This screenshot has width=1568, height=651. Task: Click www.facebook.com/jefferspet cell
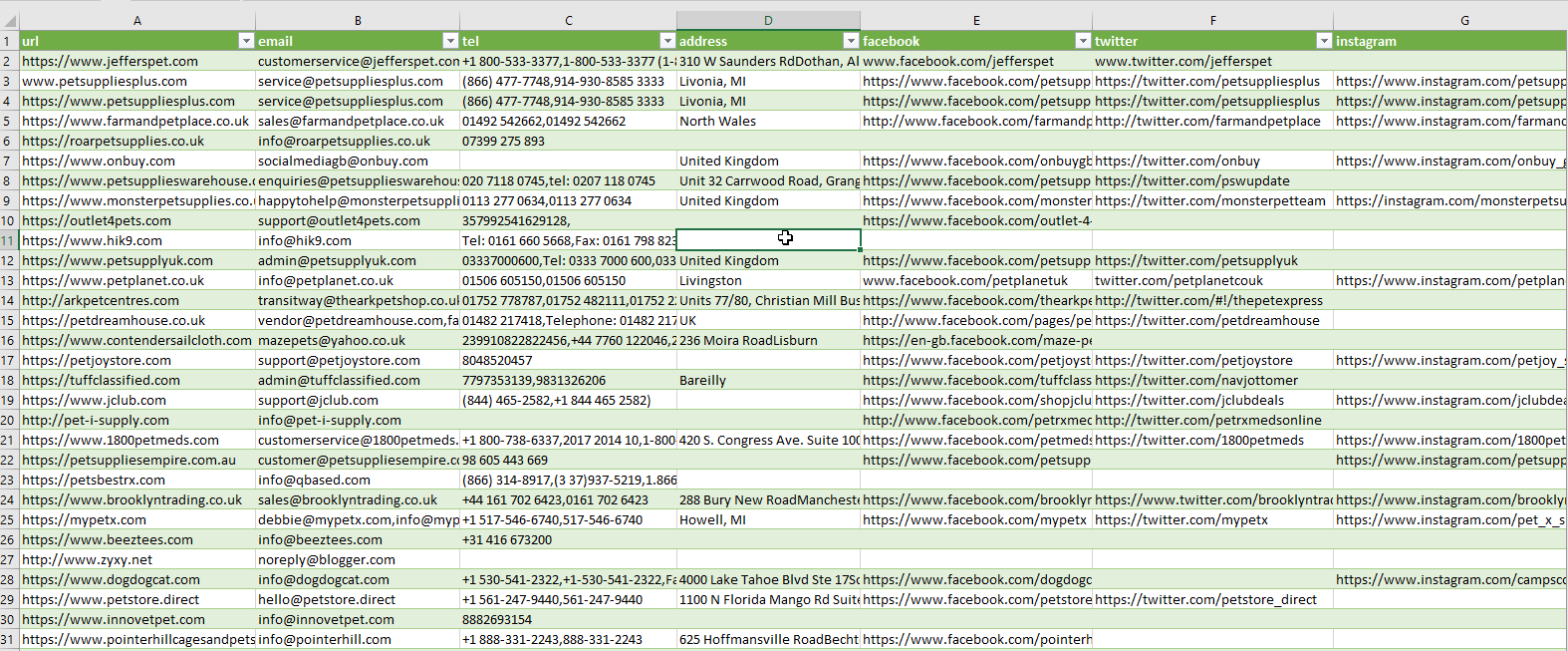[976, 61]
